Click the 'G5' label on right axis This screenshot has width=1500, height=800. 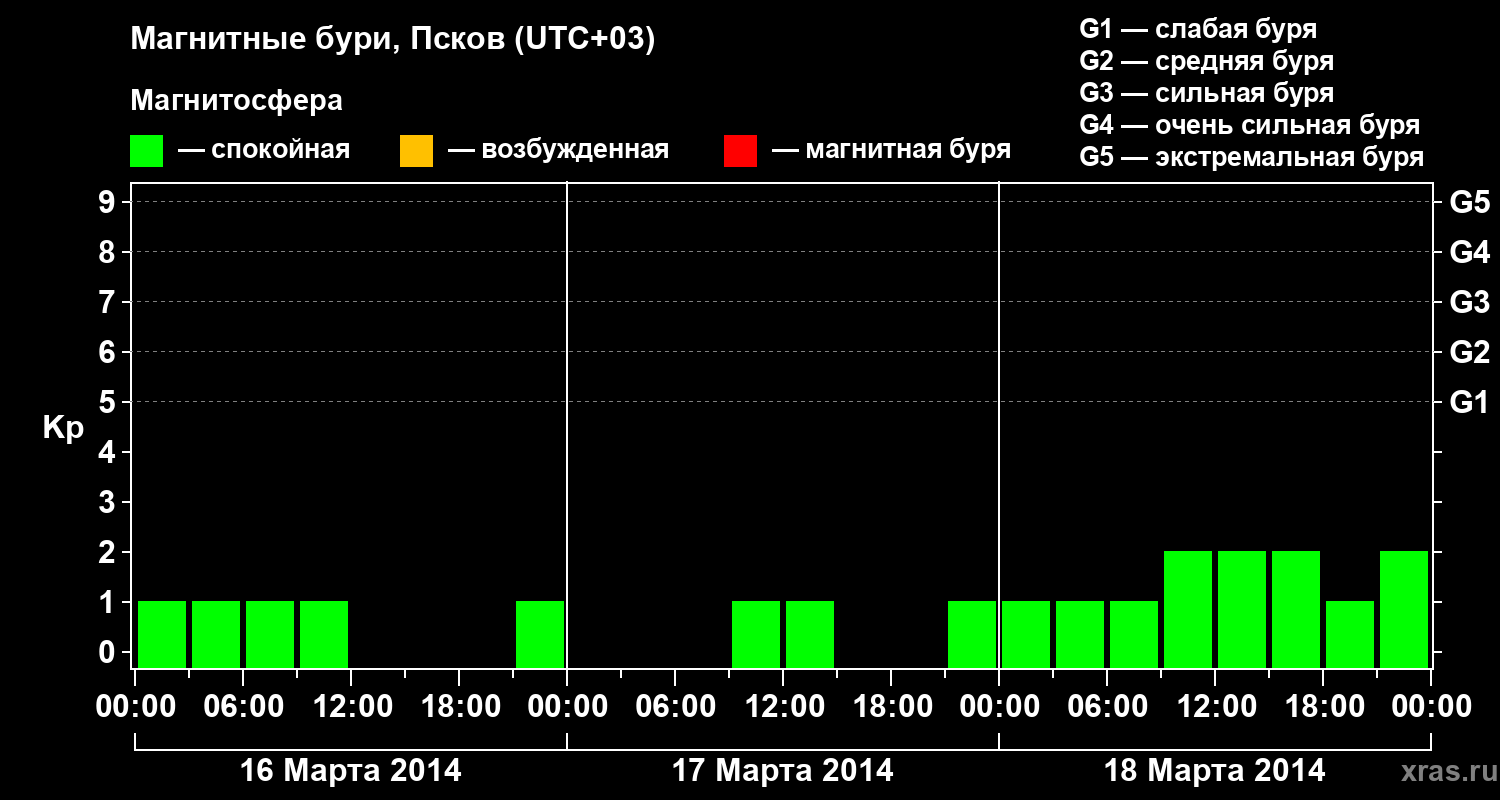coord(1470,203)
